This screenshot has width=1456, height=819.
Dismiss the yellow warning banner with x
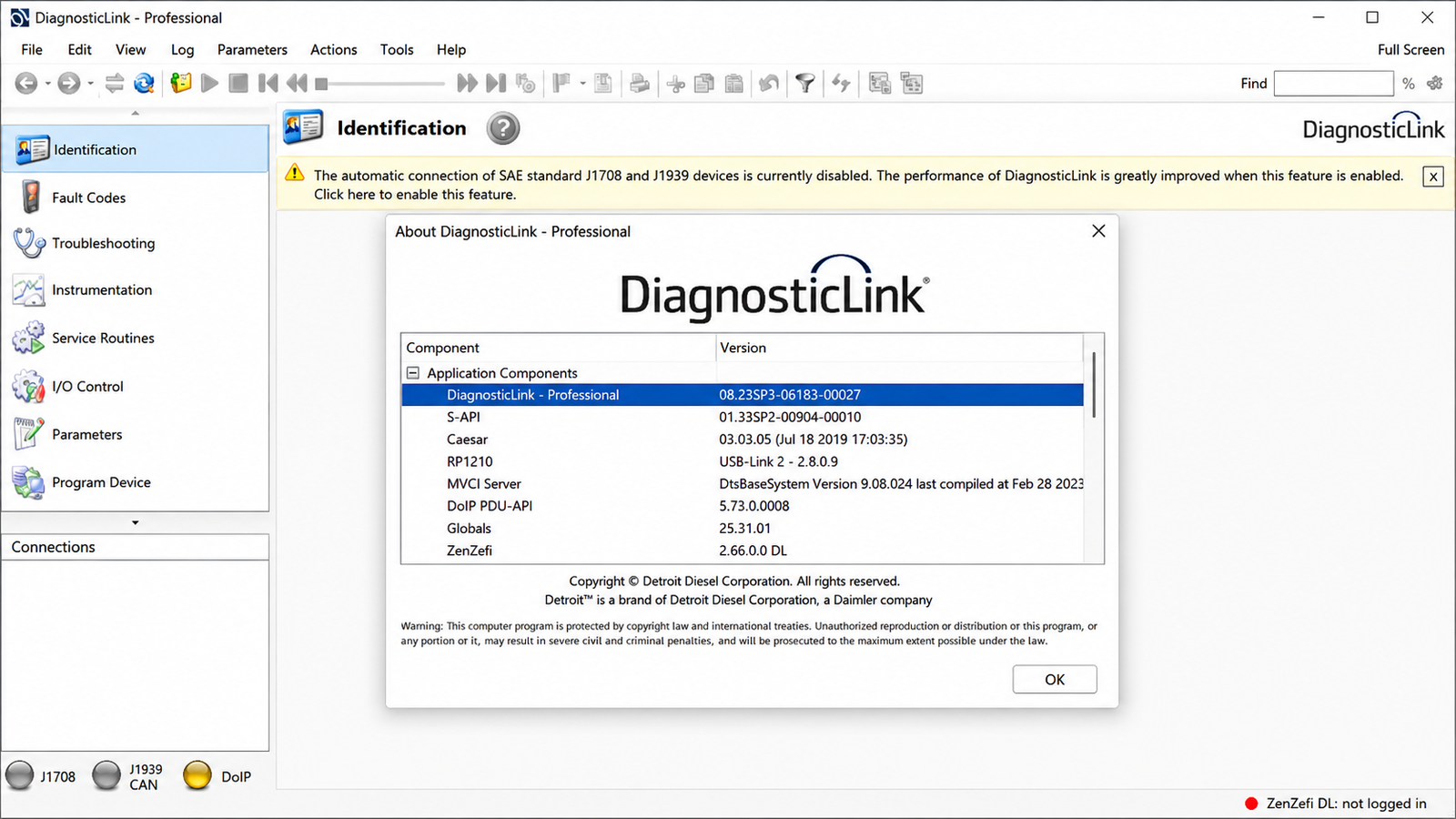(x=1433, y=177)
